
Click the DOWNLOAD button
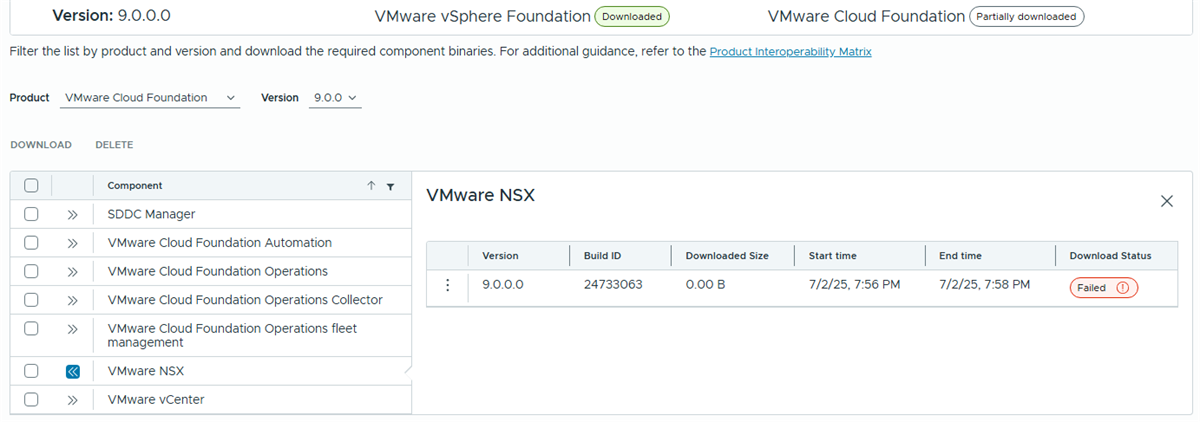[x=41, y=145]
